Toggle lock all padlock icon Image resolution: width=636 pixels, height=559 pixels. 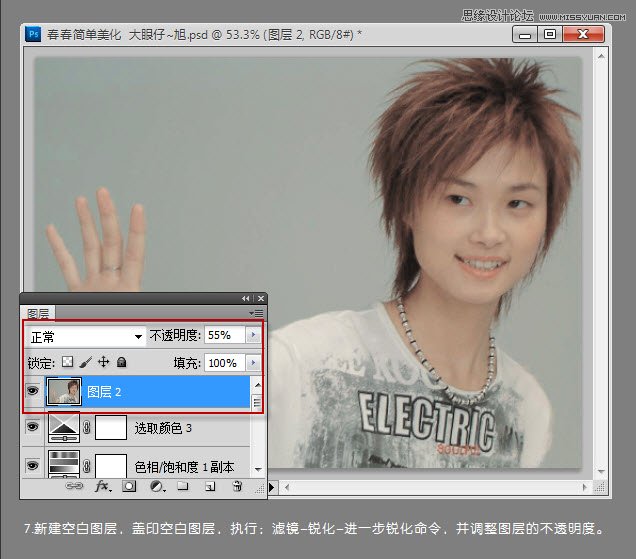pyautogui.click(x=121, y=362)
